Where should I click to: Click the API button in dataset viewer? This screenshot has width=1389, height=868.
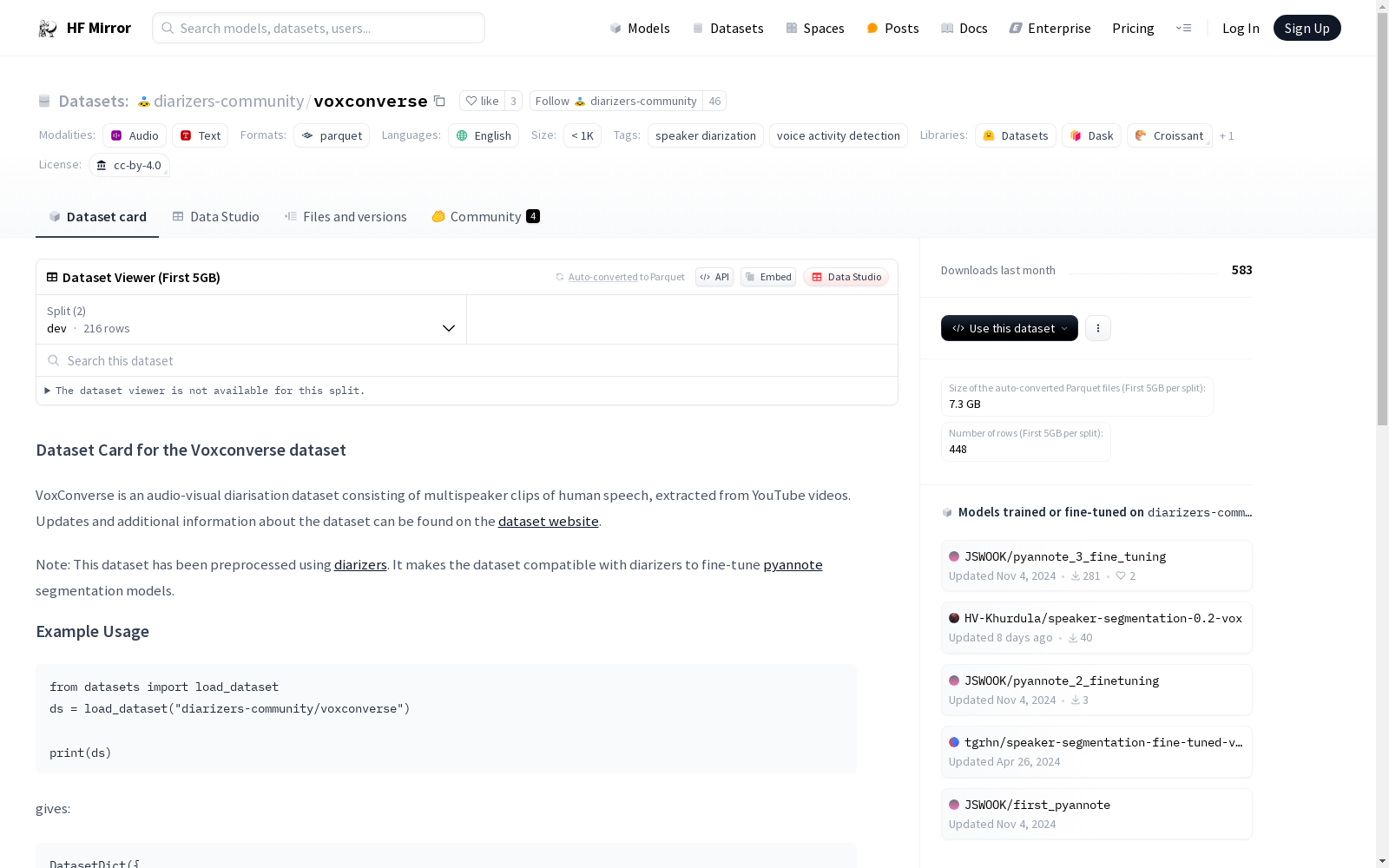(x=714, y=277)
